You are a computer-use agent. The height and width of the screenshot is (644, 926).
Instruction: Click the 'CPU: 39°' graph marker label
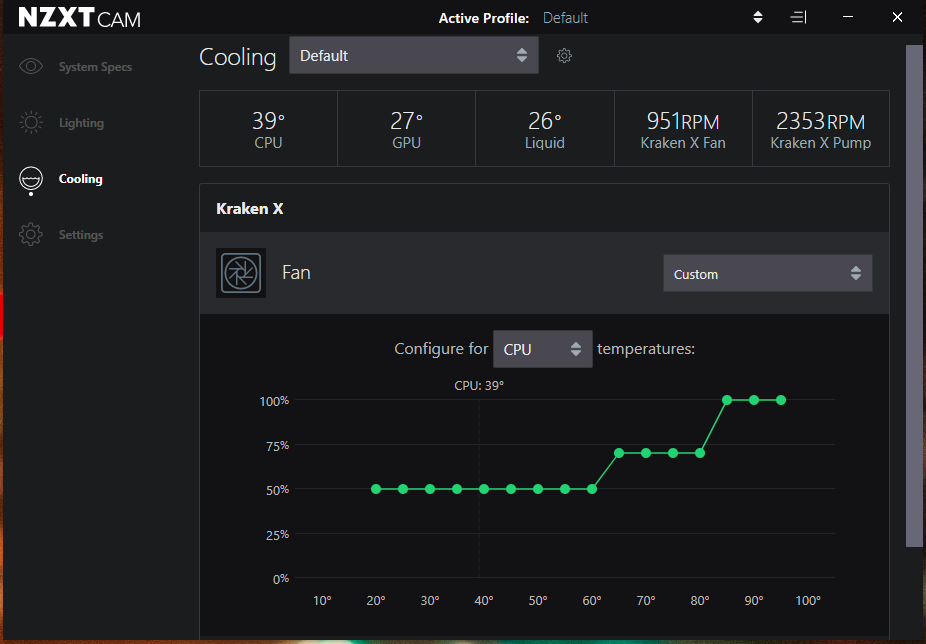[479, 386]
